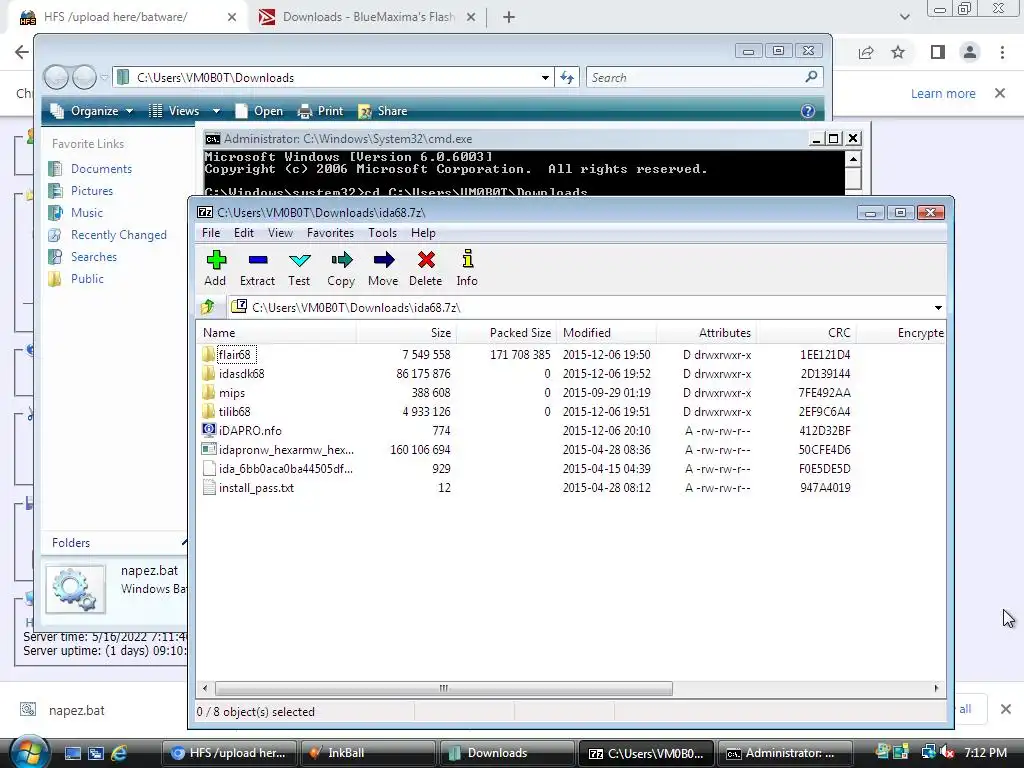This screenshot has height=768, width=1024.
Task: Select the mips folder
Action: (232, 392)
